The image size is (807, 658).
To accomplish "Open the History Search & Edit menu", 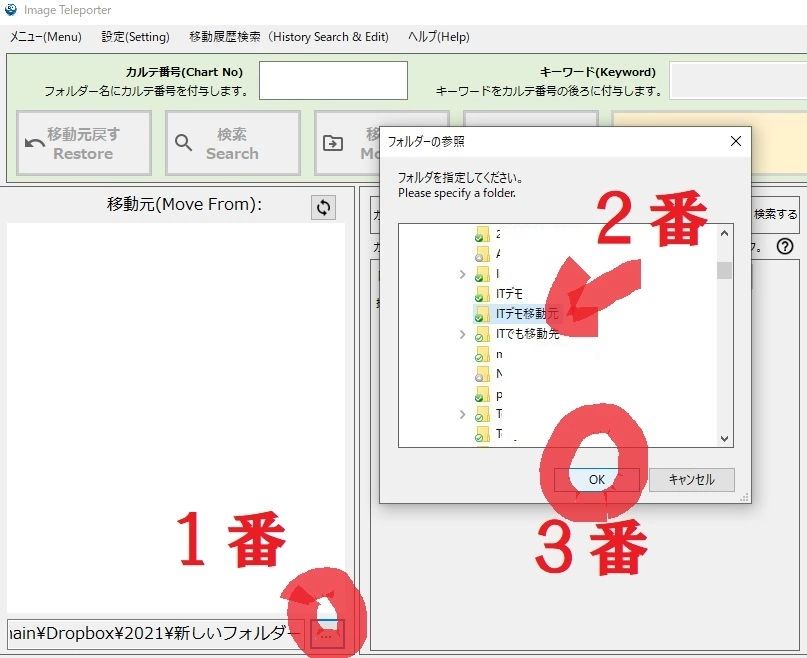I will 288,37.
